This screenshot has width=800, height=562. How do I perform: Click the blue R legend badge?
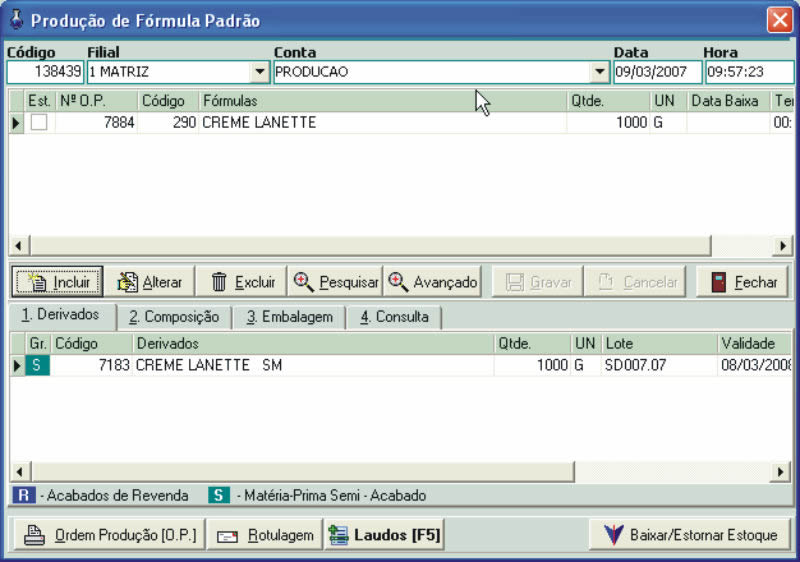click(x=23, y=495)
